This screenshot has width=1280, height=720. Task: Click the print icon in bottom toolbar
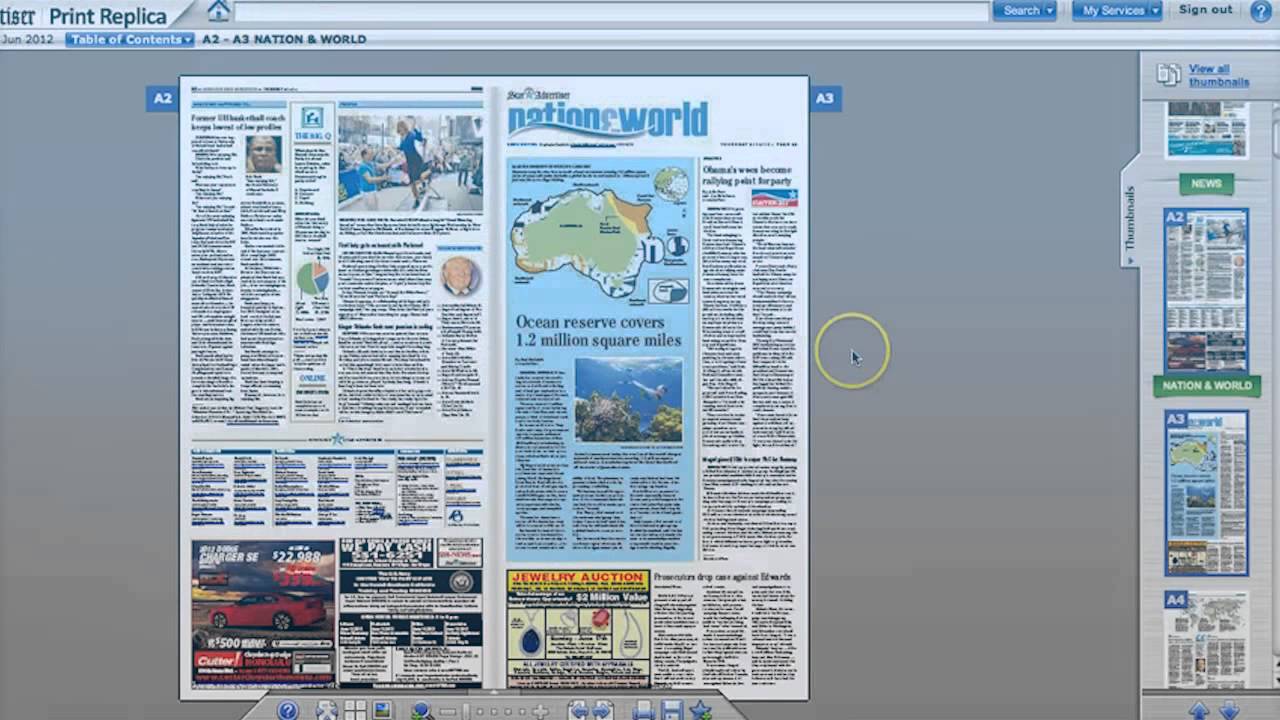pyautogui.click(x=641, y=710)
